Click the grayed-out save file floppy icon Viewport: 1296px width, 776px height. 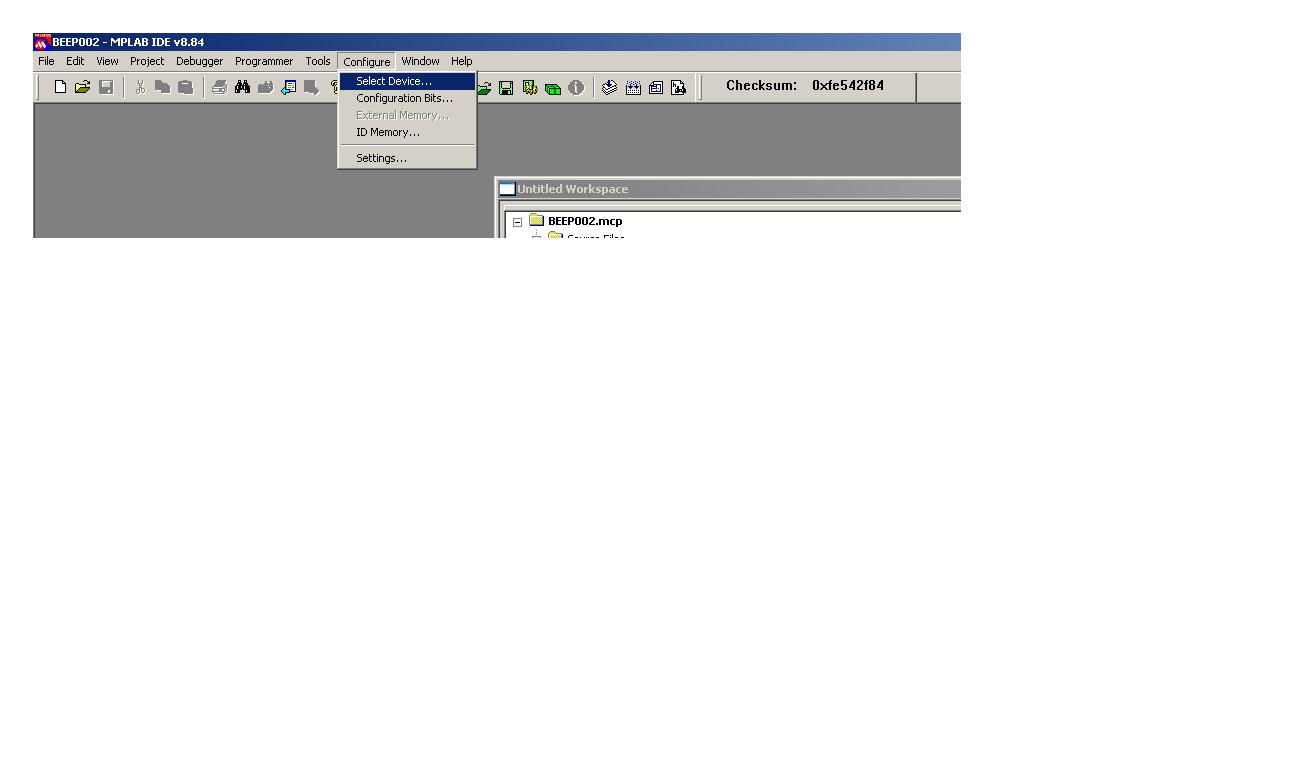point(106,87)
